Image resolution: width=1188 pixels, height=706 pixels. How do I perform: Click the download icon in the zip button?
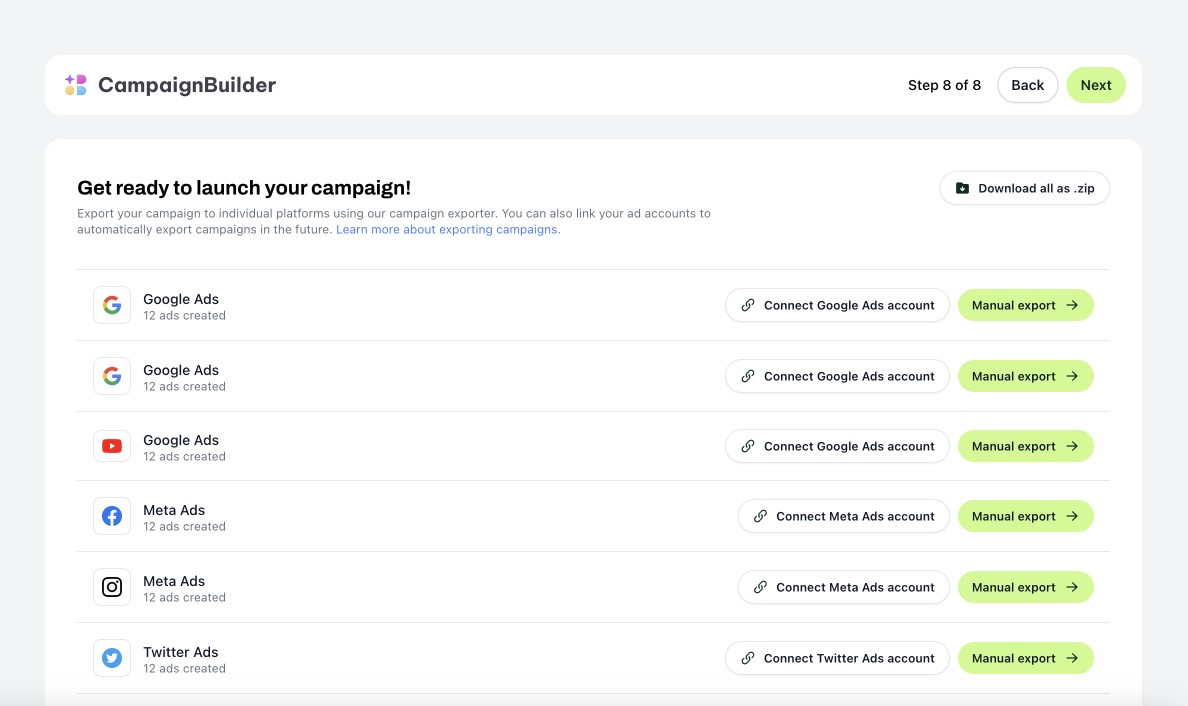962,188
